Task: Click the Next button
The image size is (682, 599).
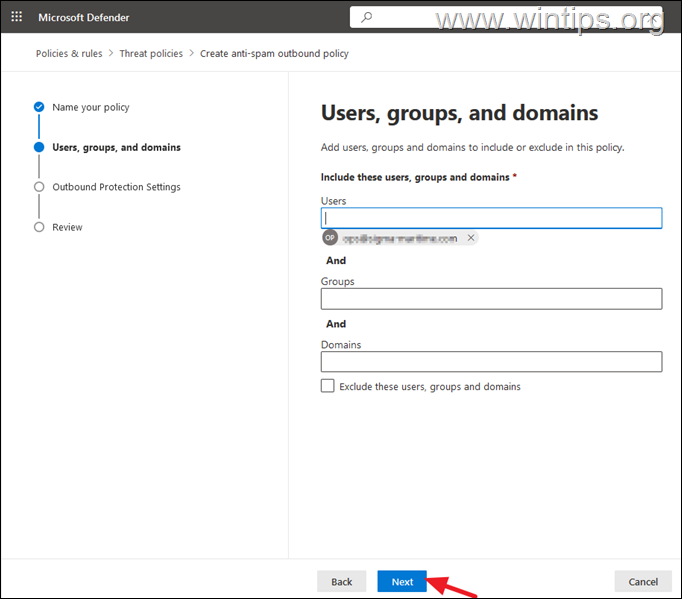Action: point(402,582)
